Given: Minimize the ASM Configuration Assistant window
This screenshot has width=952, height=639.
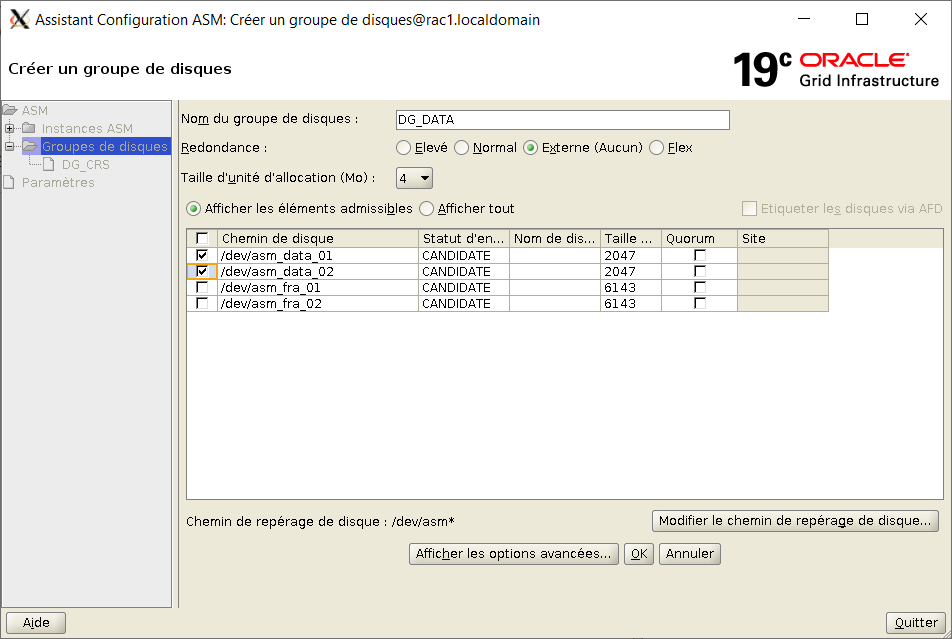Looking at the screenshot, I should click(804, 19).
